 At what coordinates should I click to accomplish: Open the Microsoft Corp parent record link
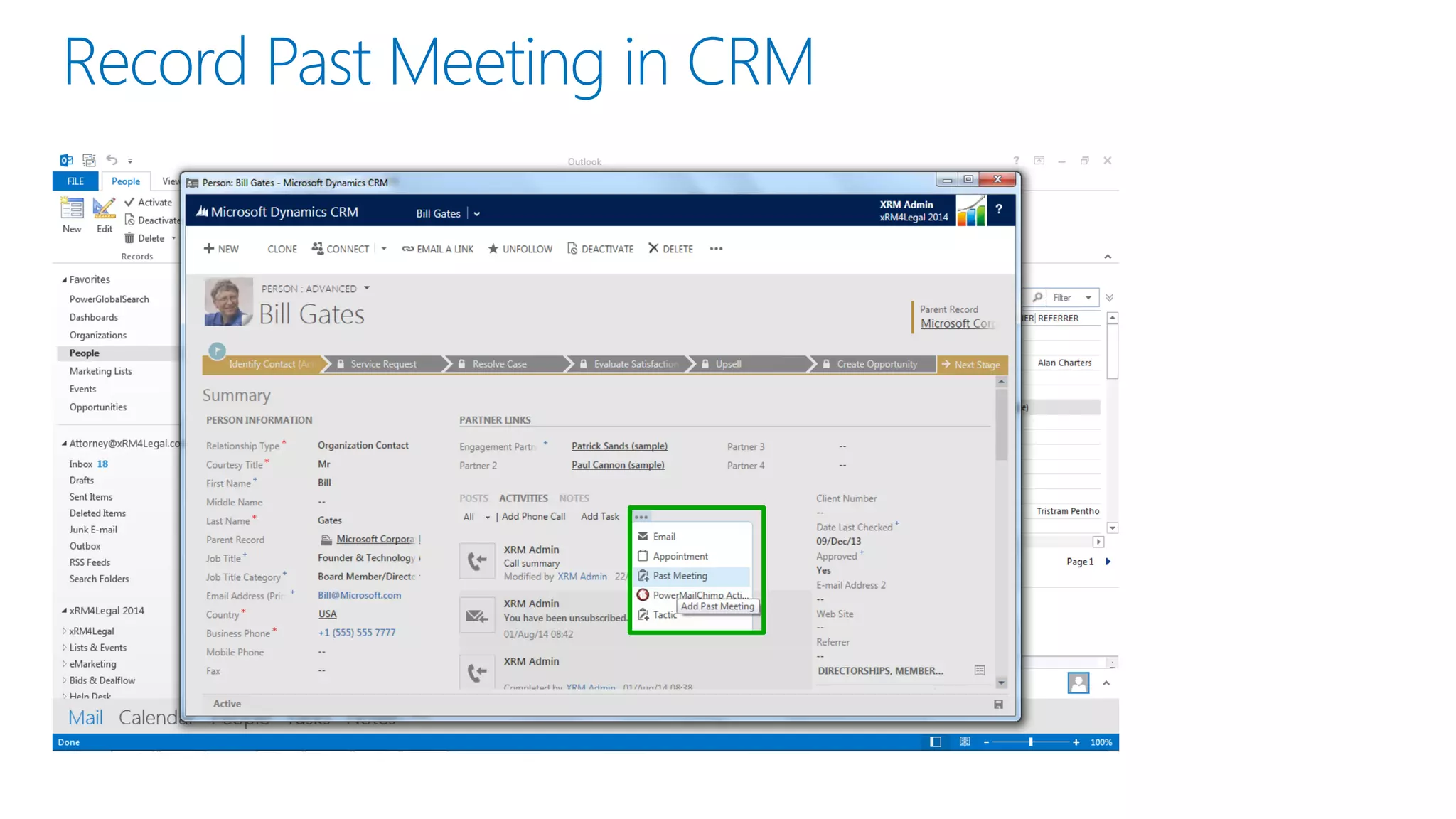click(957, 323)
